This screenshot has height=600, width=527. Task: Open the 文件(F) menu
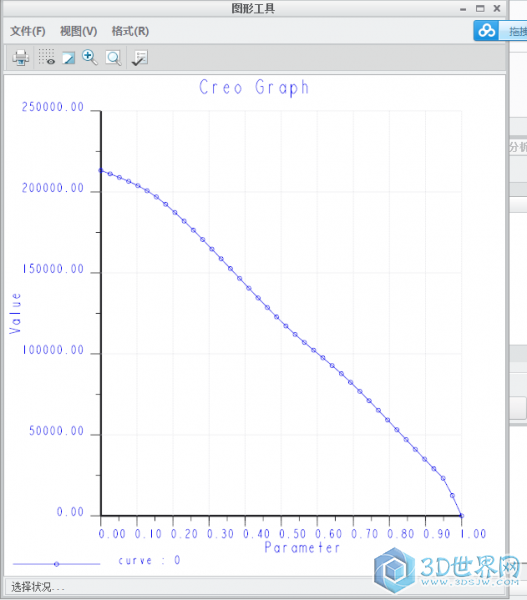click(x=28, y=31)
